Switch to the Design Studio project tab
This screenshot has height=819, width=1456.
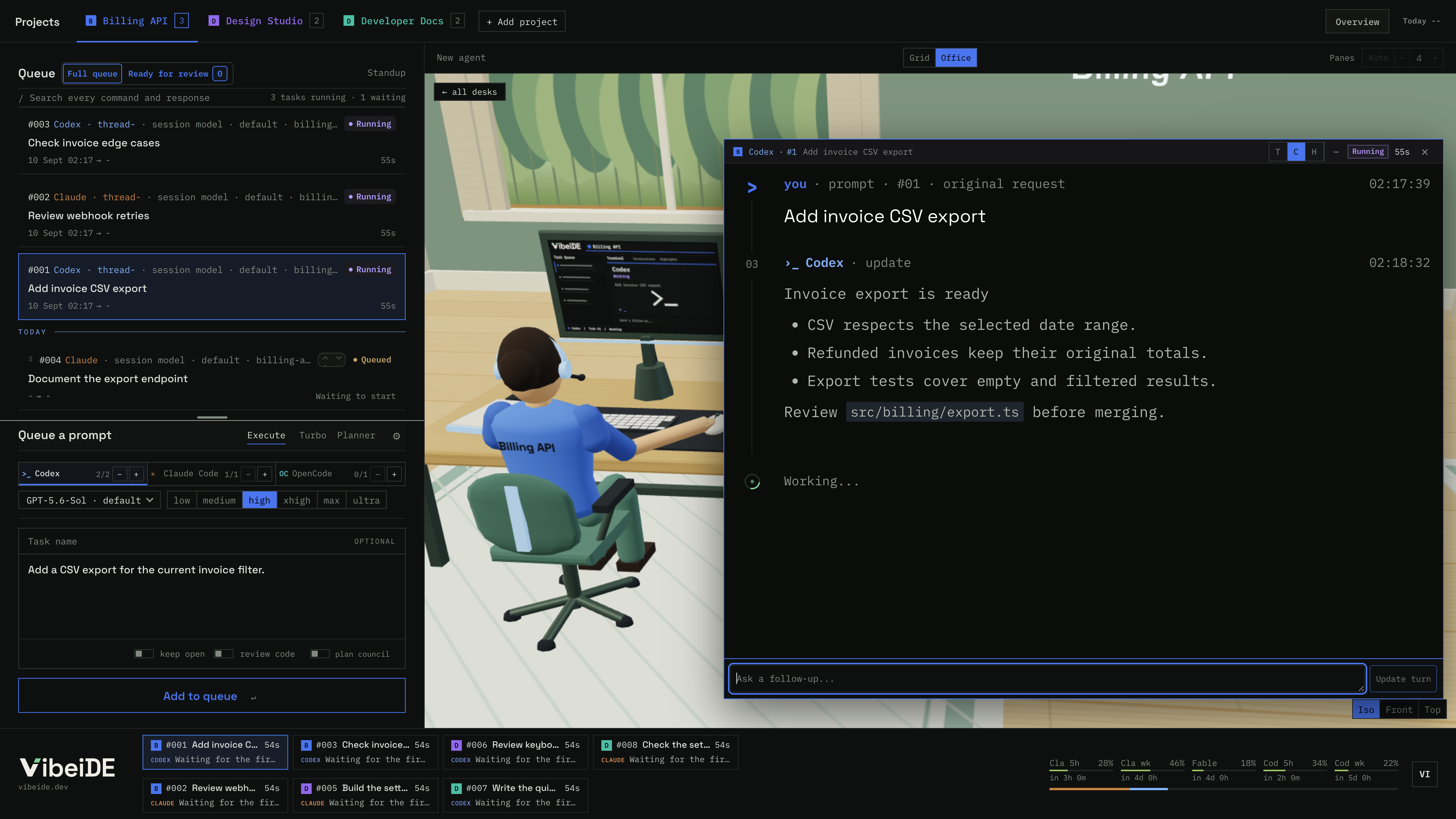(266, 21)
